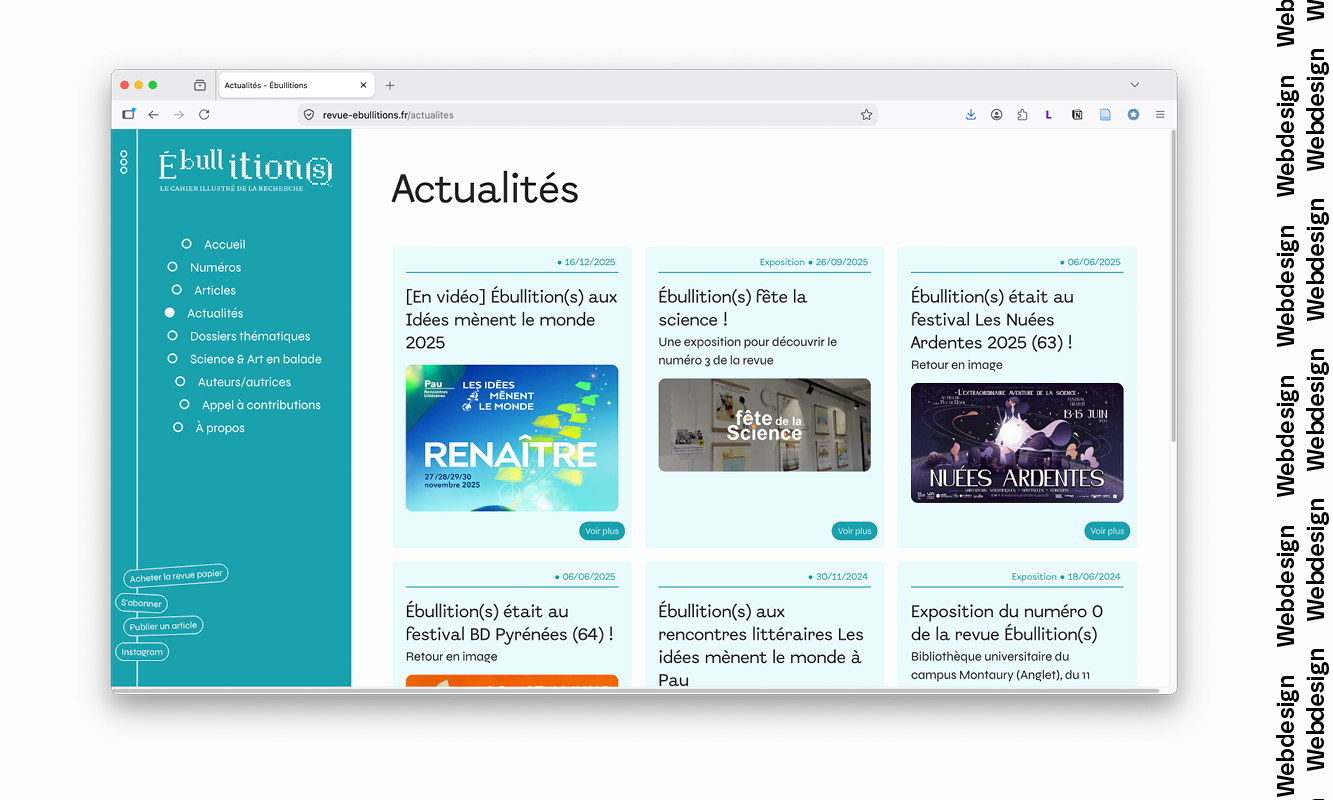
Task: Click the browser forward arrow
Action: pyautogui.click(x=179, y=115)
